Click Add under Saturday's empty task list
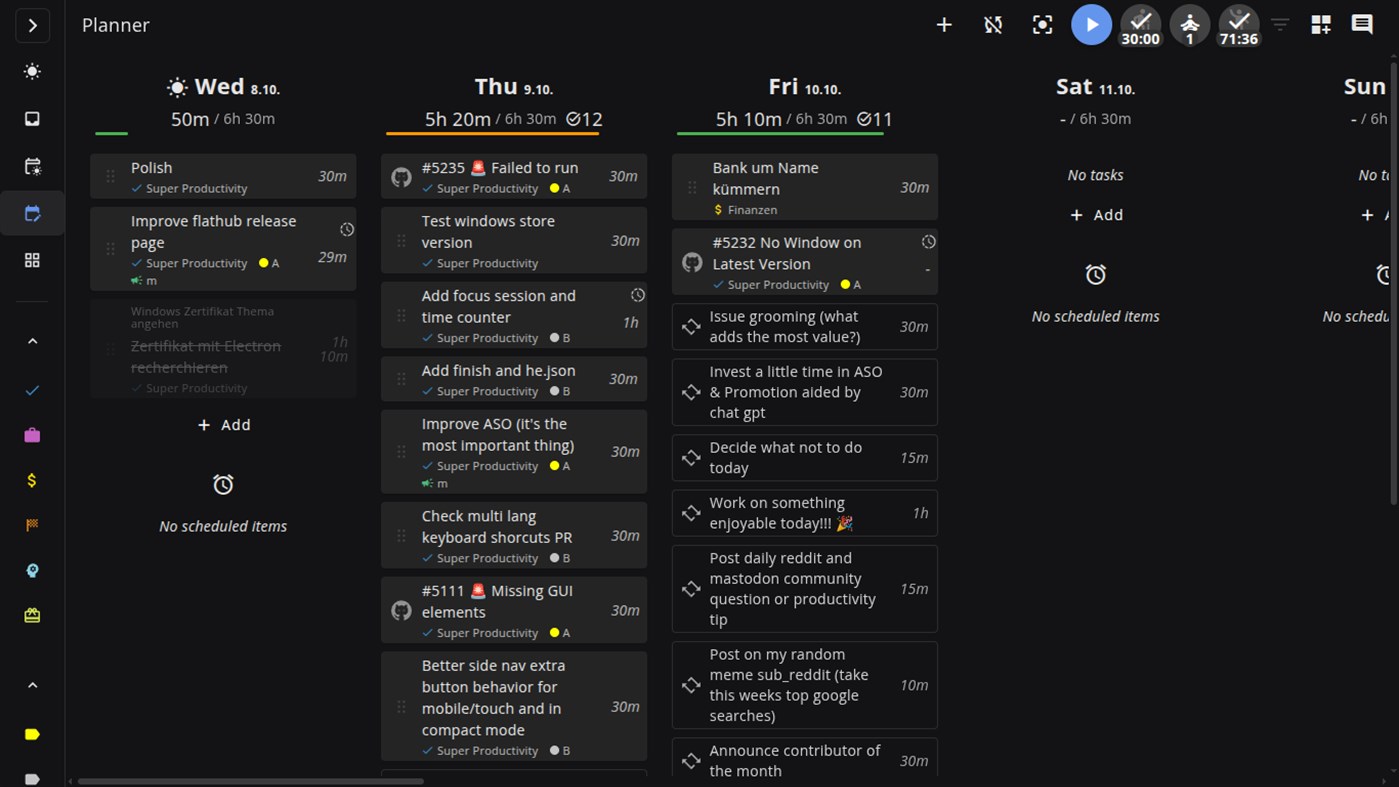The height and width of the screenshot is (787, 1399). [x=1095, y=214]
